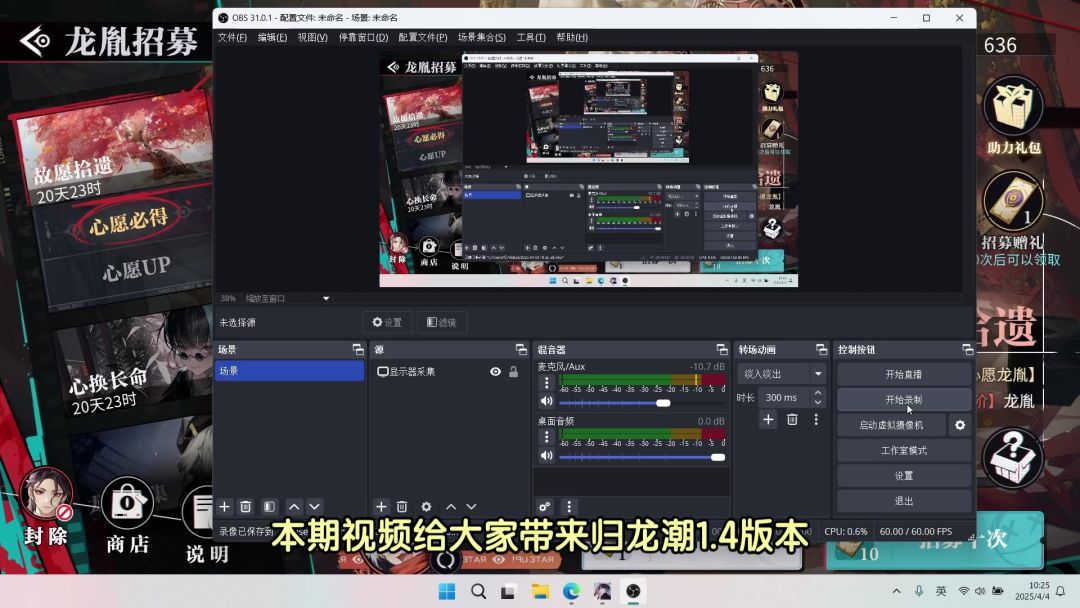
Task: Delete the selected scene with trash icon
Action: click(x=246, y=507)
